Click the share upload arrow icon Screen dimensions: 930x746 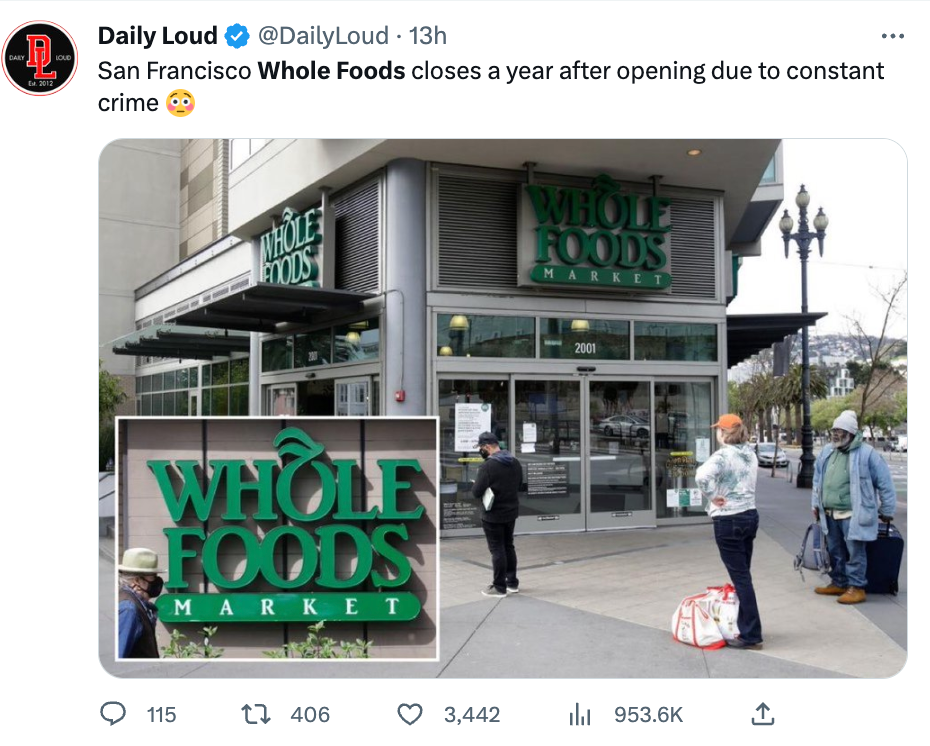(763, 714)
